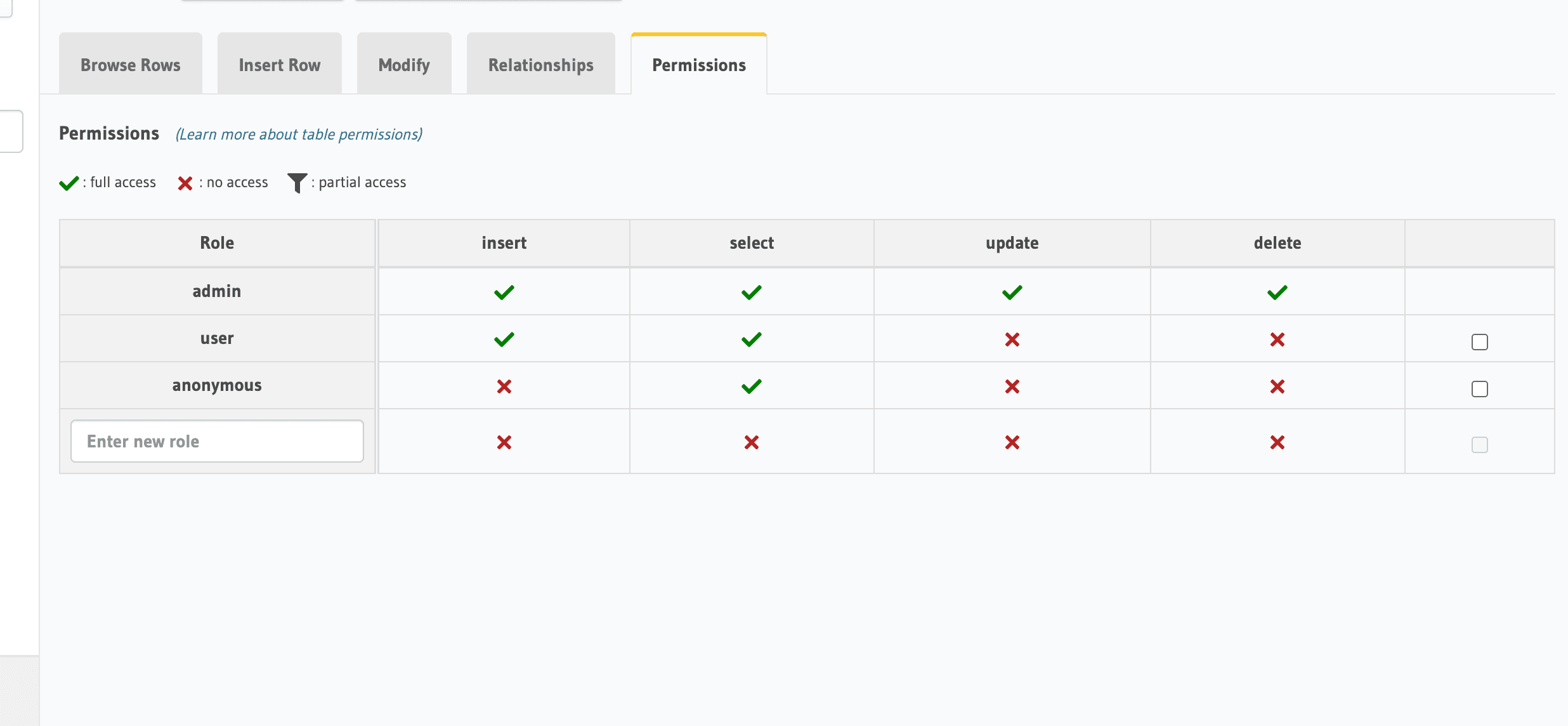This screenshot has height=726, width=1568.
Task: Edit anonymous select permission check icon
Action: (x=751, y=385)
